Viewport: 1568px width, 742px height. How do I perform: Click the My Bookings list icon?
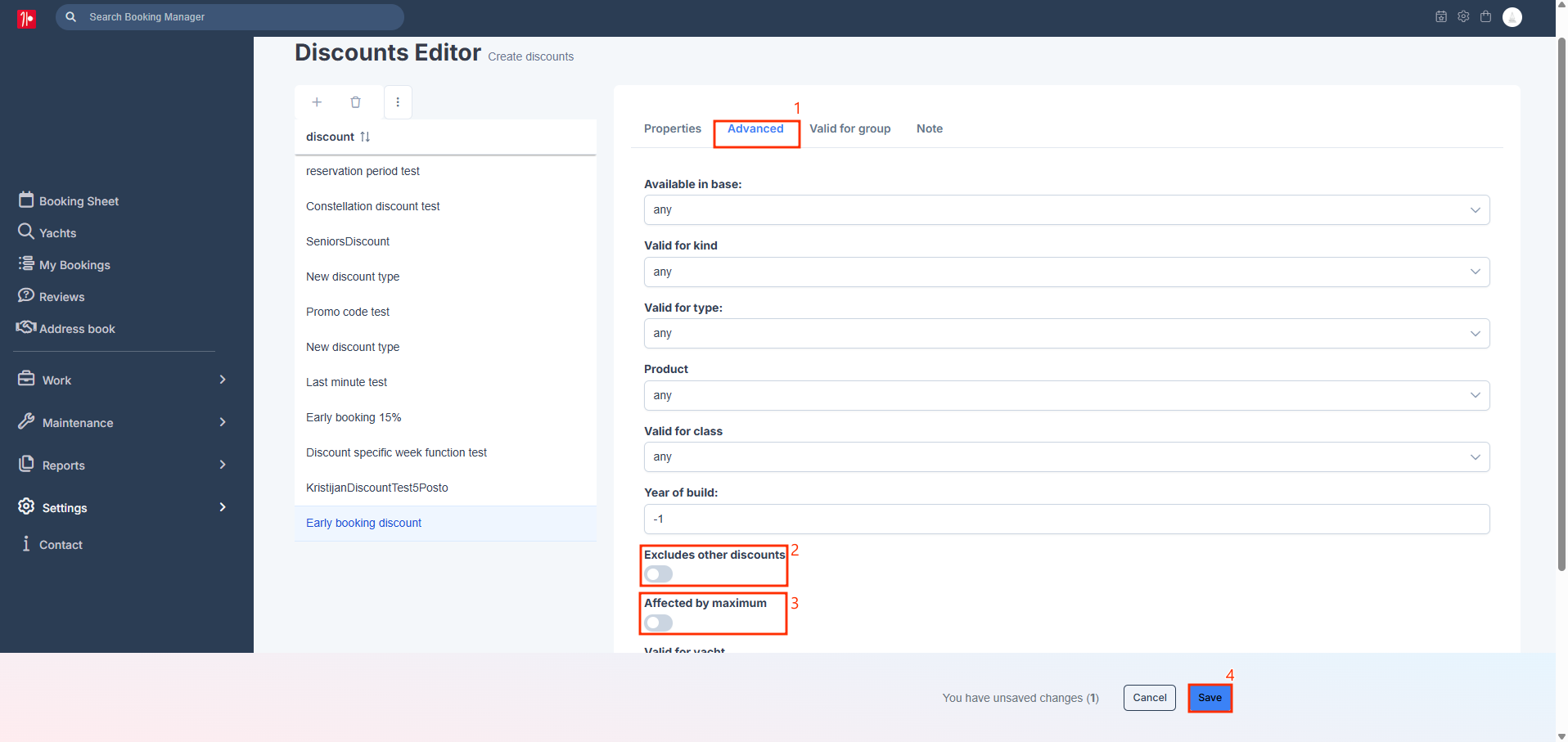pyautogui.click(x=26, y=263)
